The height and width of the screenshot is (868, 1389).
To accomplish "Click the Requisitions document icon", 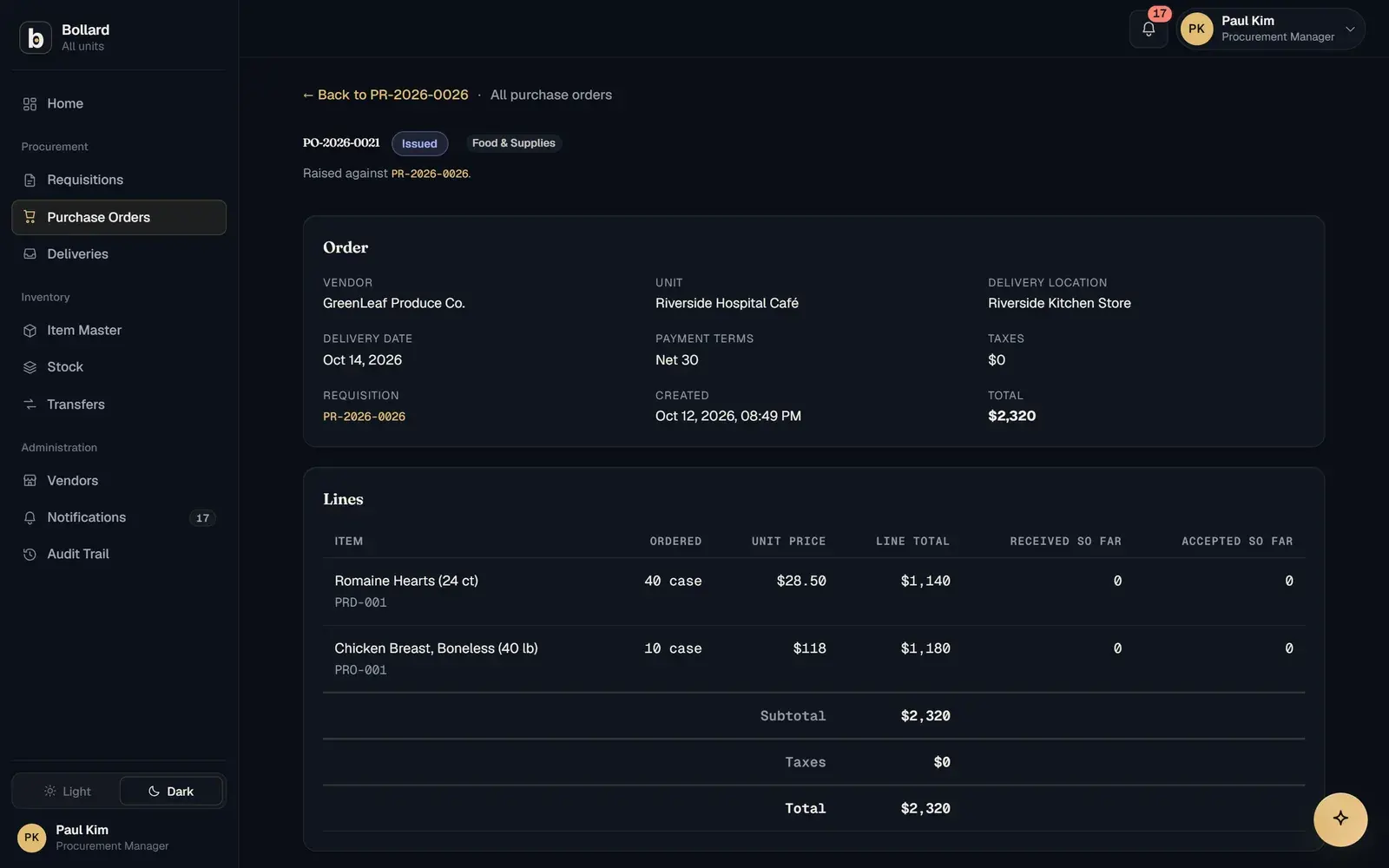I will pos(30,181).
